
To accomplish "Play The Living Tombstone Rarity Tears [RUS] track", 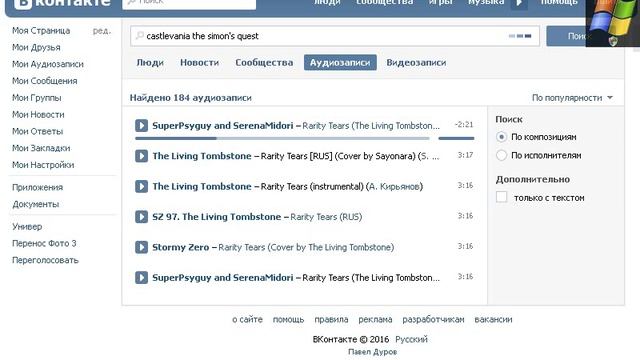I will point(141,156).
